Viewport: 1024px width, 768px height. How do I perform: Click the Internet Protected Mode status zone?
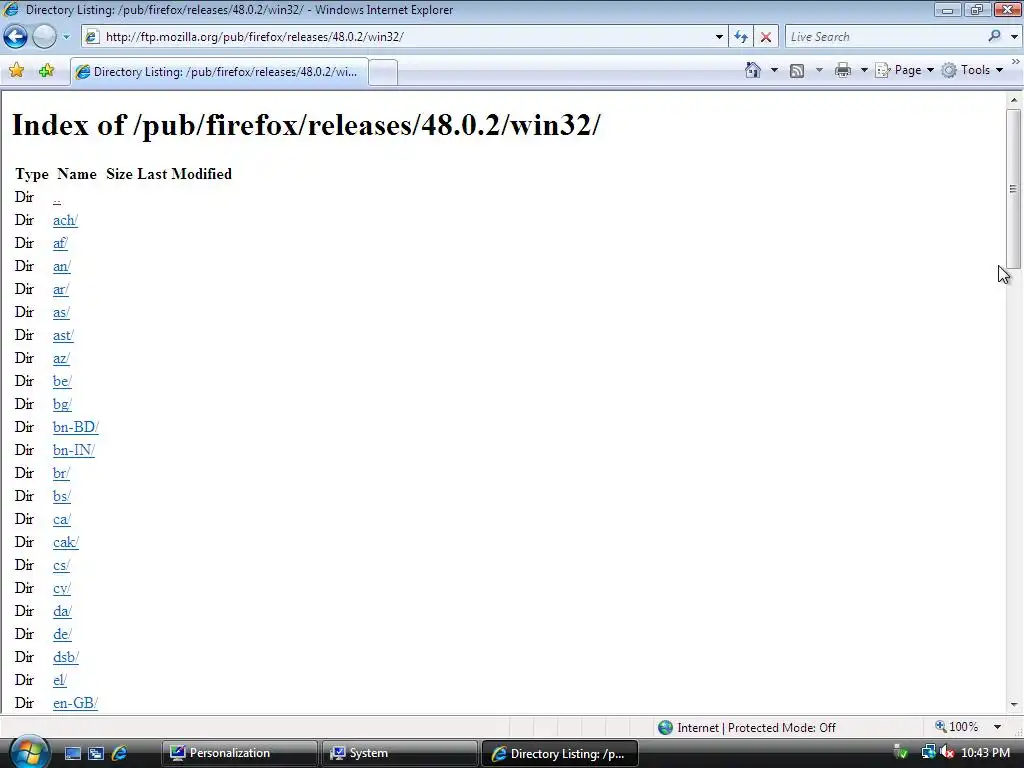click(746, 728)
